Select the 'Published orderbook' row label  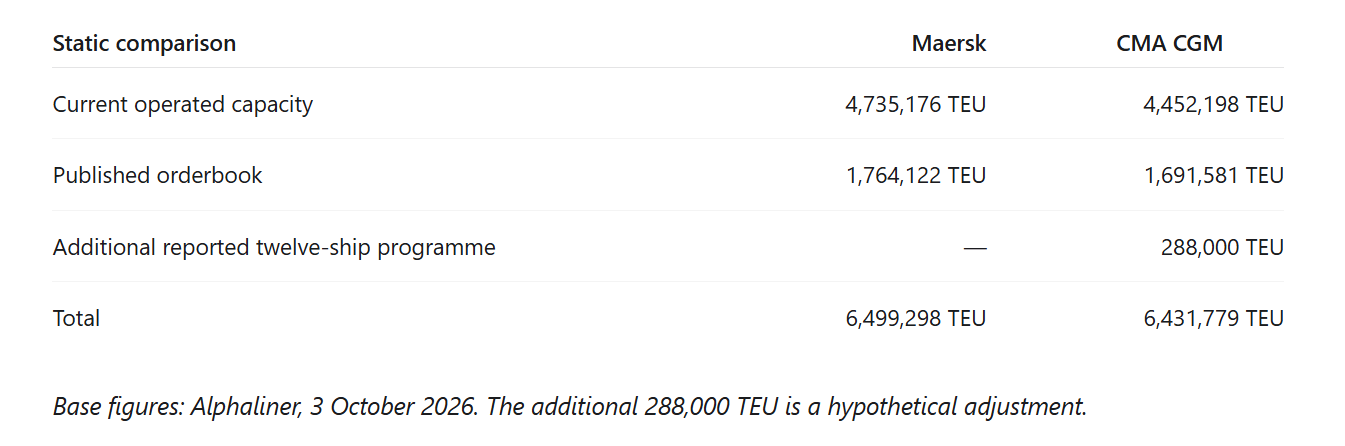click(158, 175)
